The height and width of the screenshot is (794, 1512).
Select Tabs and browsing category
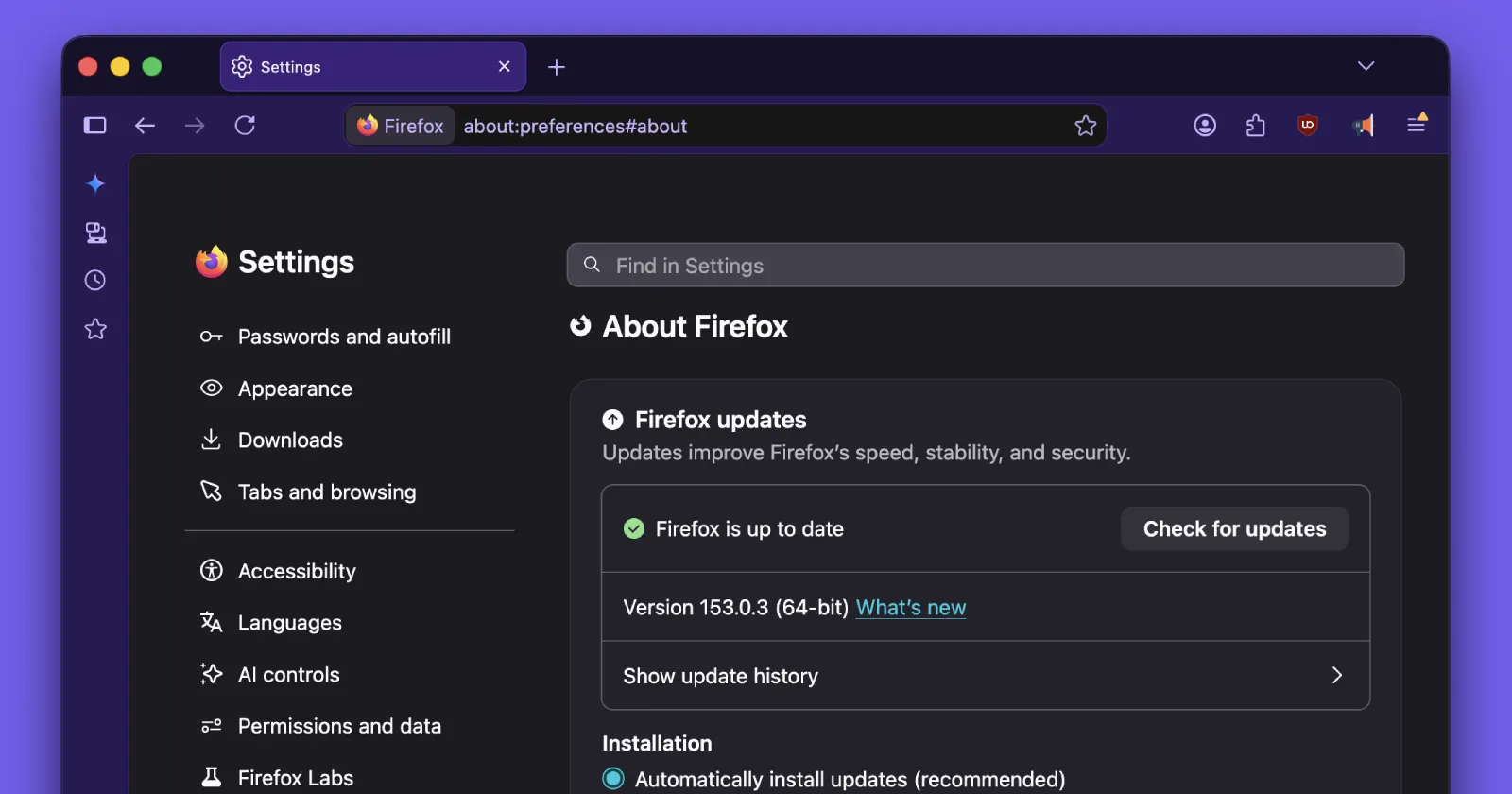tap(308, 492)
